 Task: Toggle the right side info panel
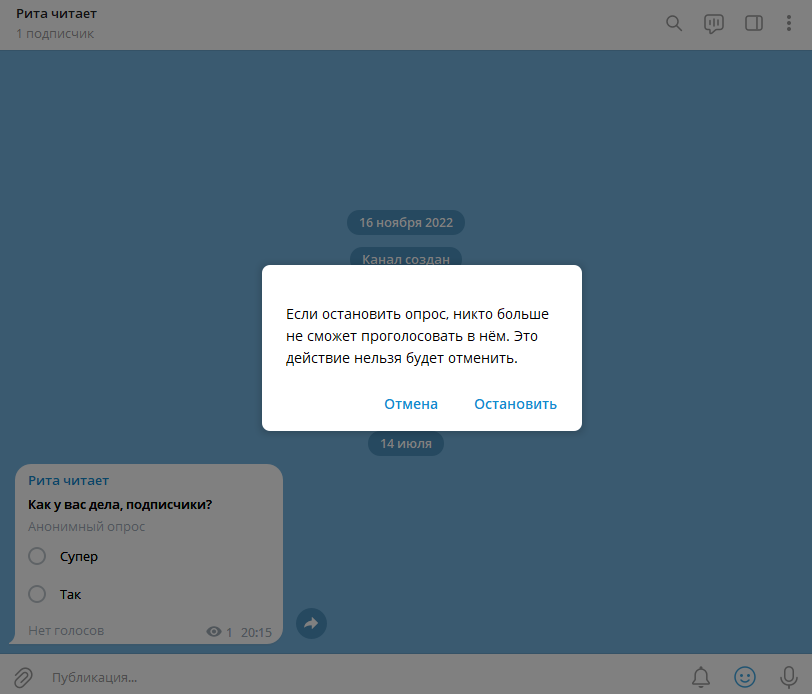754,24
